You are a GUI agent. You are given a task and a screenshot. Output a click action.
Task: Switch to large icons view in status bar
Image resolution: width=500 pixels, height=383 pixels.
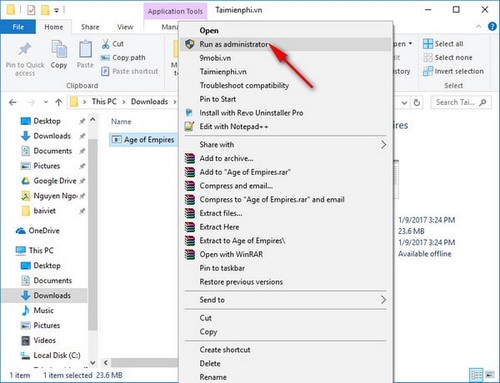pos(490,375)
